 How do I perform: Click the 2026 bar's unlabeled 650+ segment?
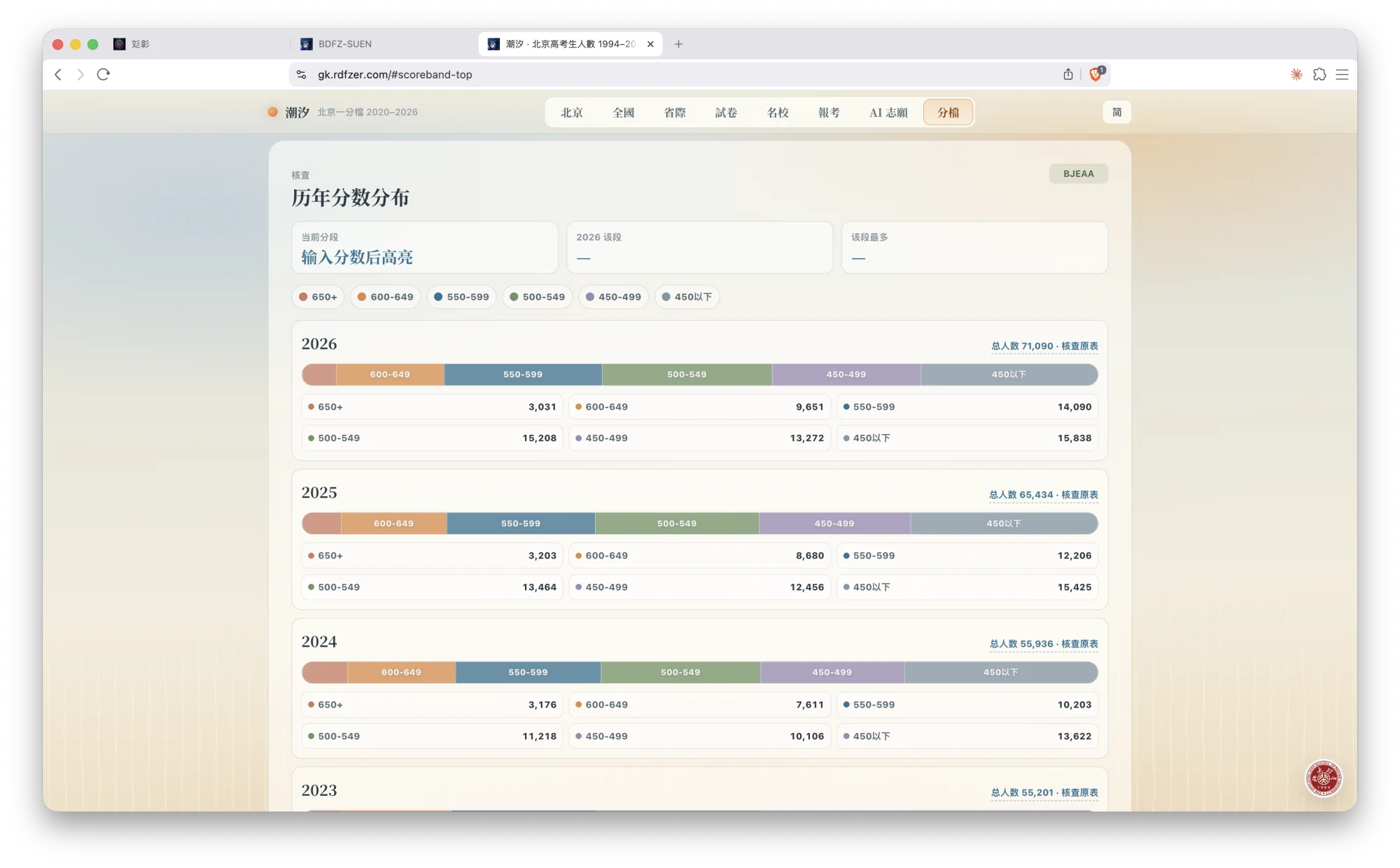[319, 374]
